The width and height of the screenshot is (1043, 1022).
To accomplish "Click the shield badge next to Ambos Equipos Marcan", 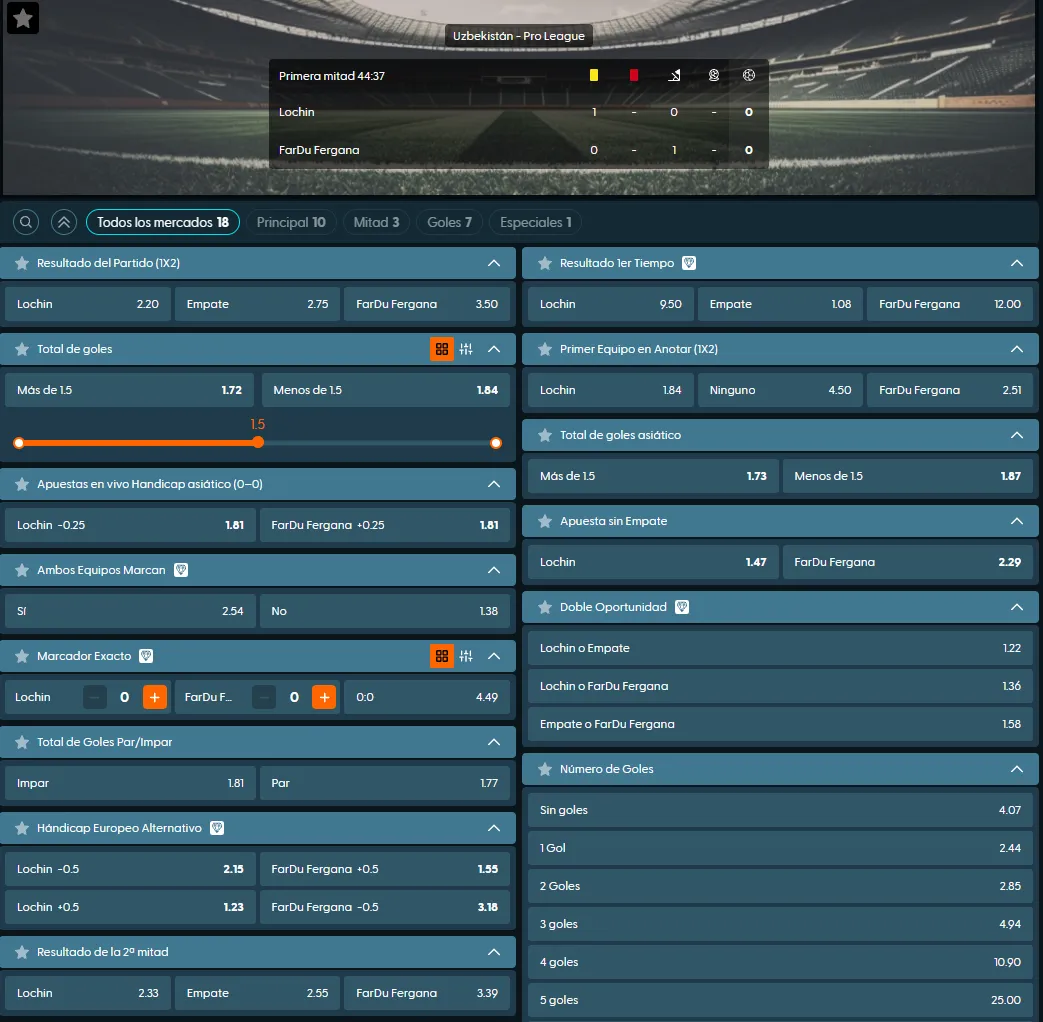I will pos(181,570).
